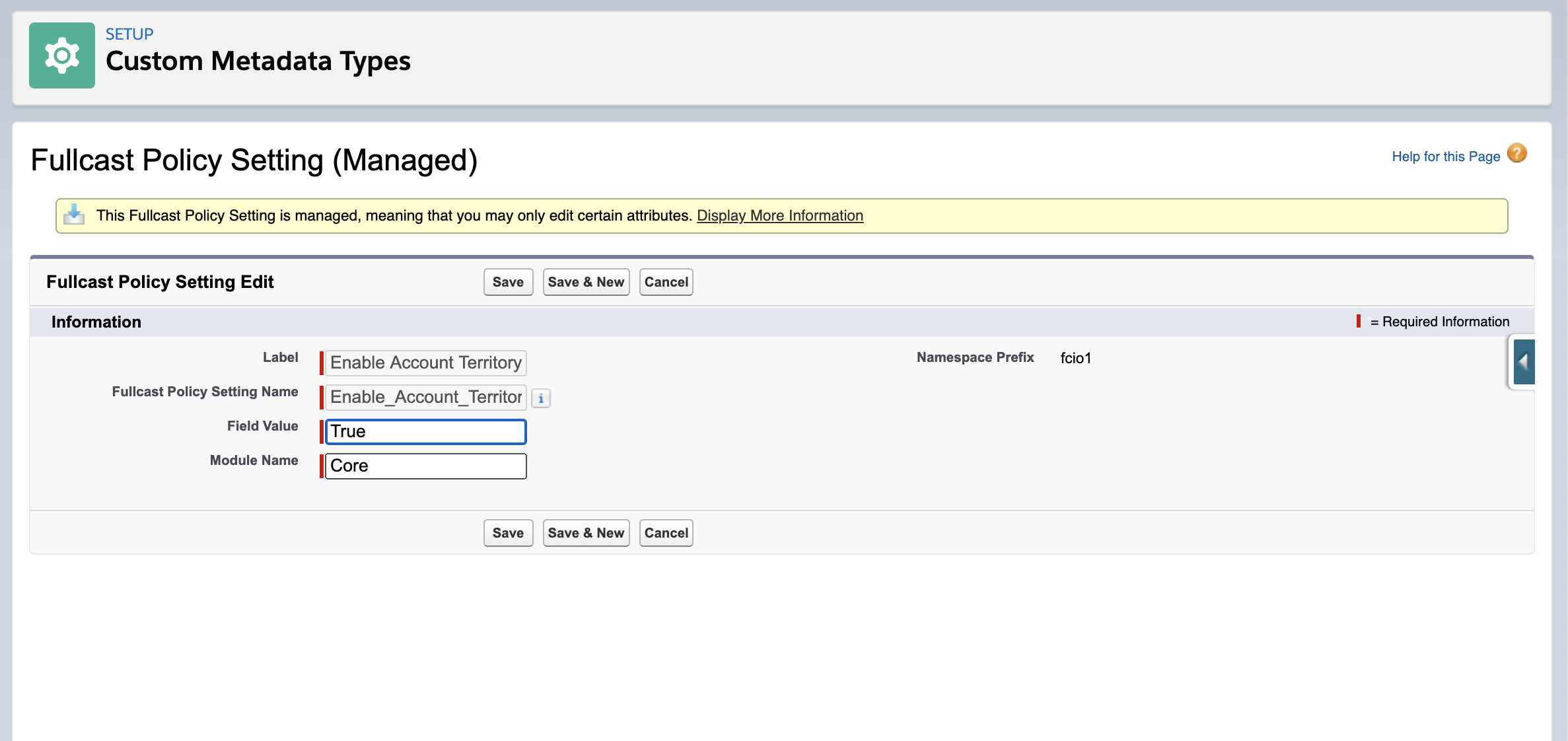Click the managed package download icon
Image resolution: width=1568 pixels, height=741 pixels.
[74, 215]
